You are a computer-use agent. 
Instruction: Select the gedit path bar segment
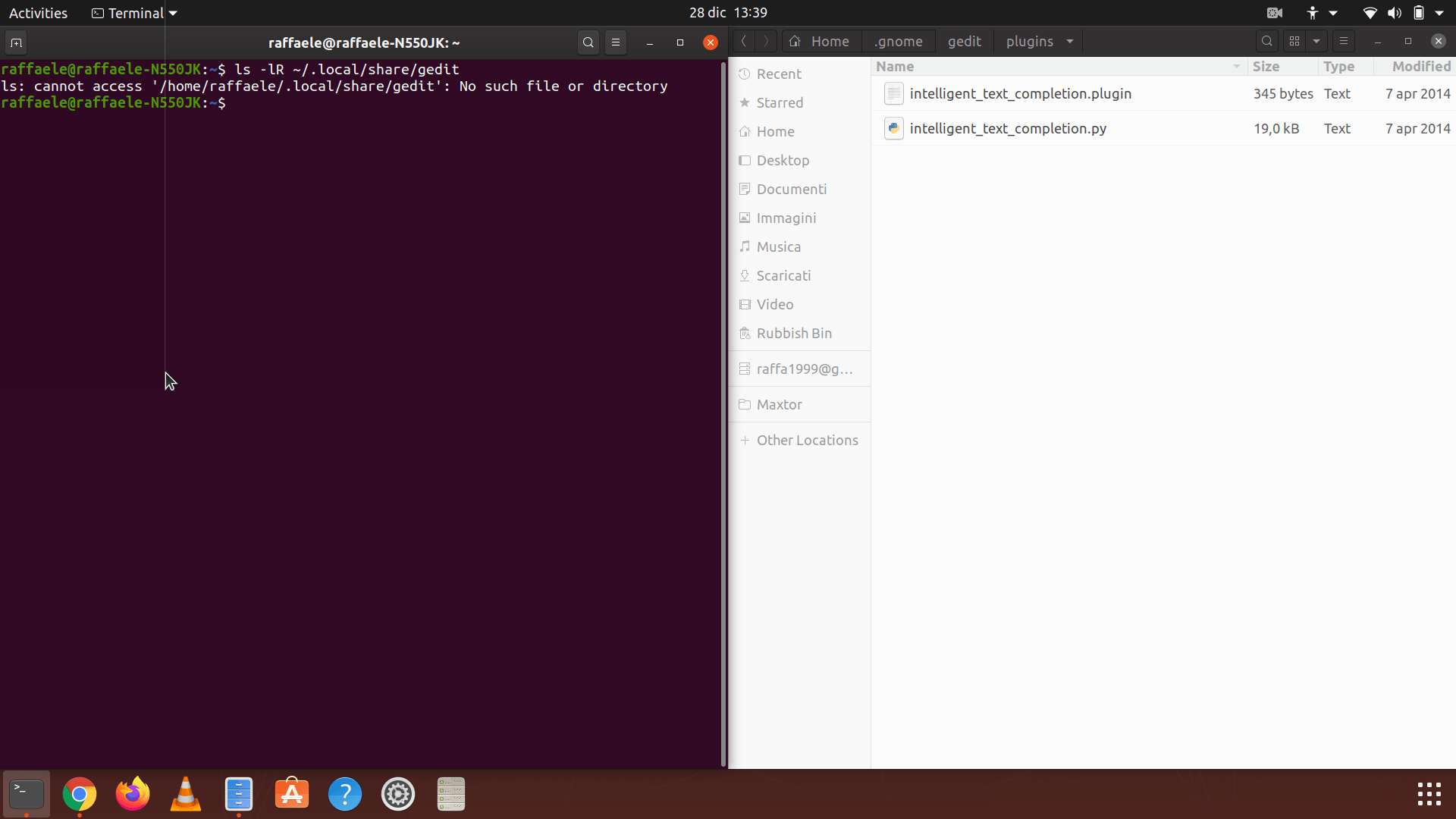(964, 41)
